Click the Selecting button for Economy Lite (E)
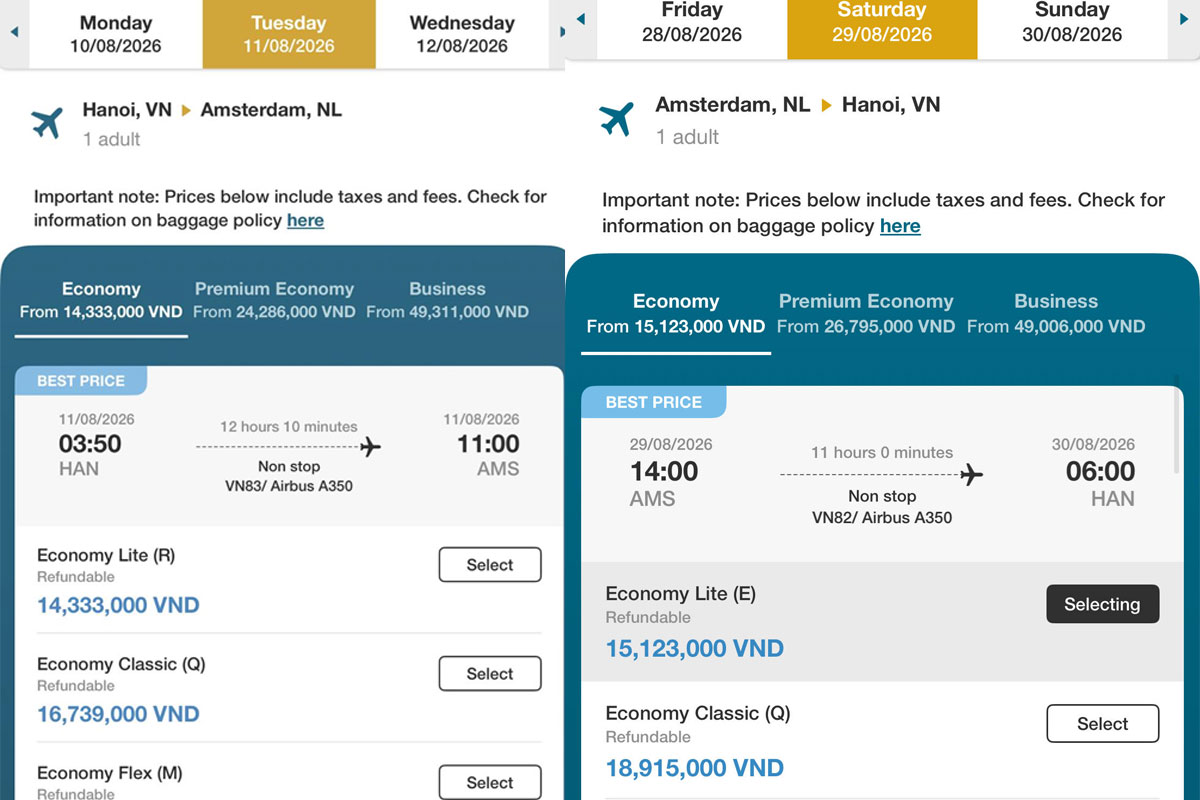 coord(1102,604)
